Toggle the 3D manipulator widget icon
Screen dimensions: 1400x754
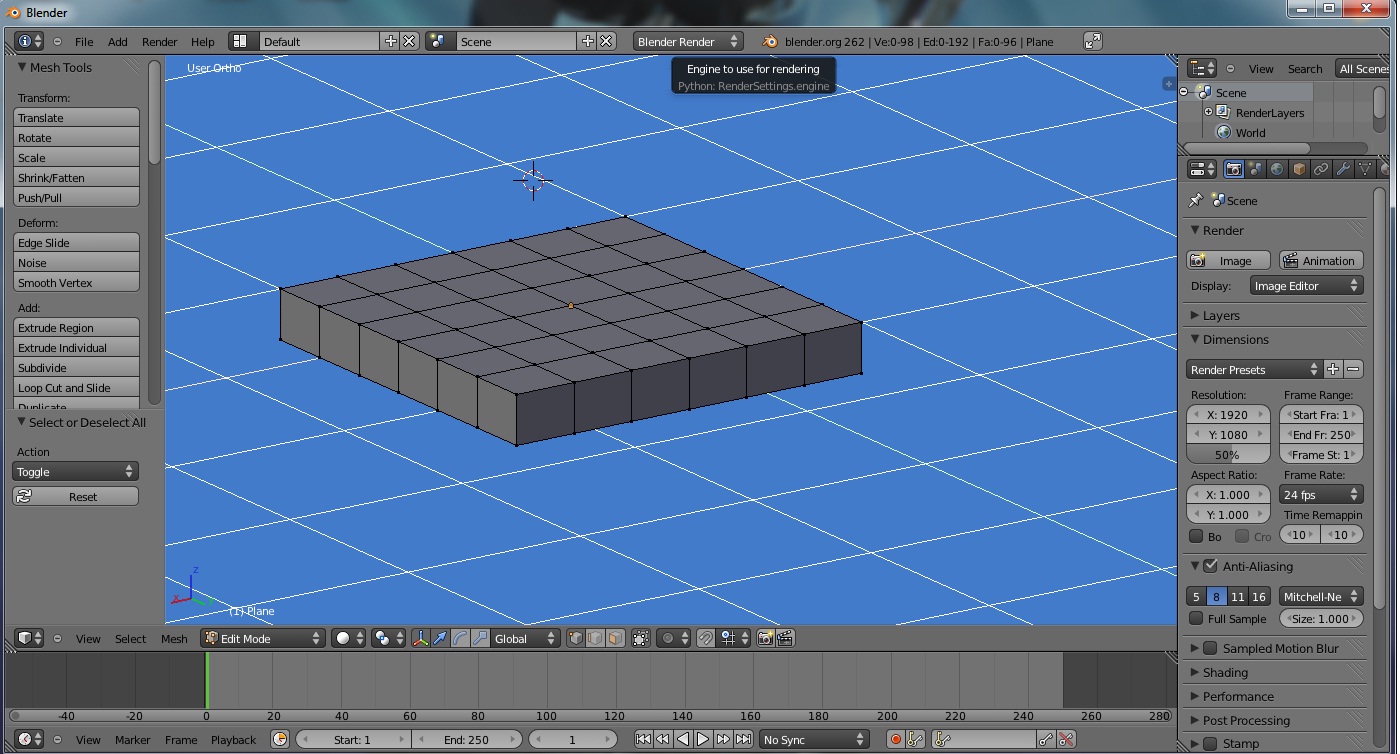421,638
